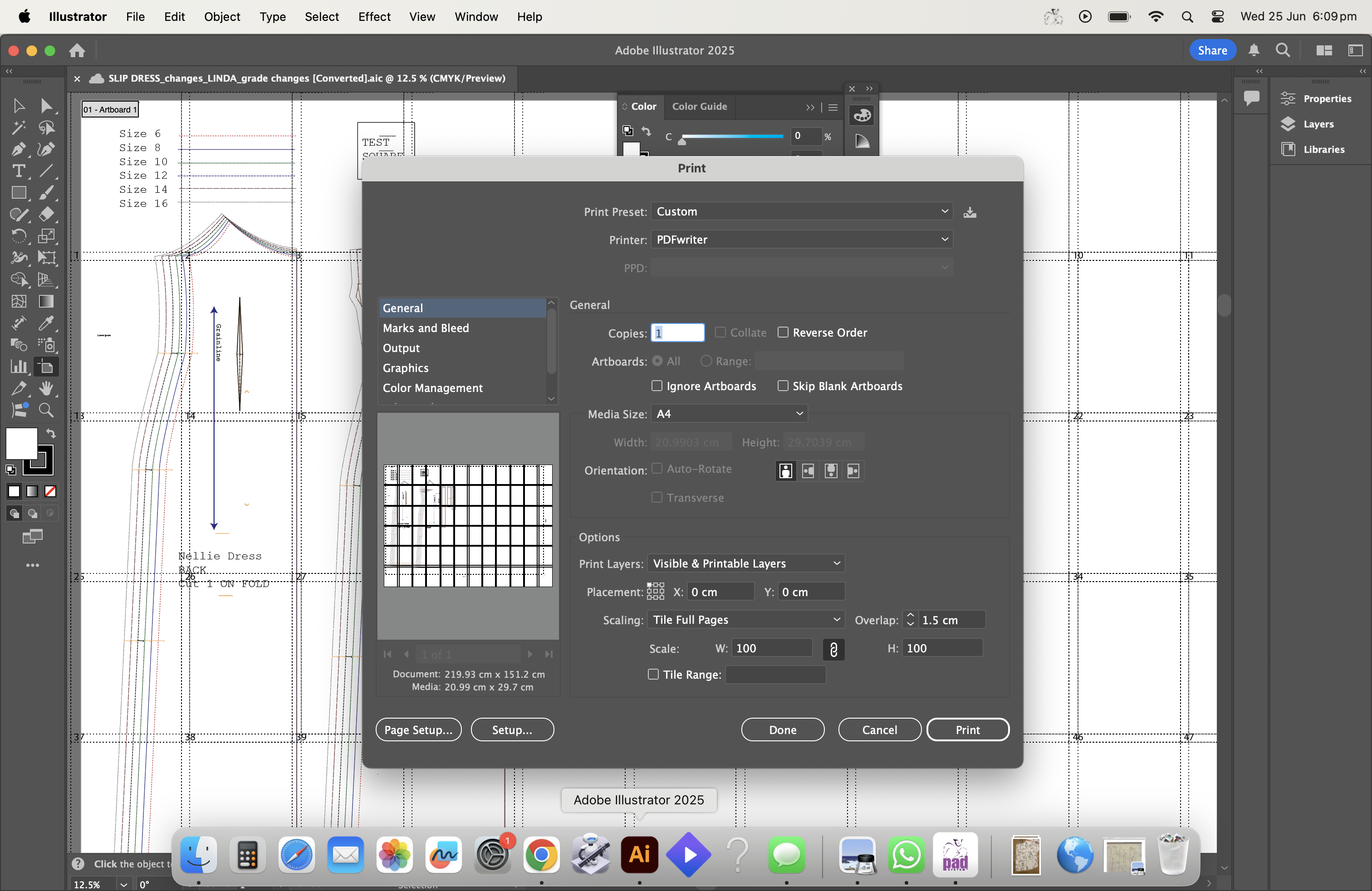Viewport: 1372px width, 891px height.
Task: Switch to the Color Guide tab
Action: point(699,107)
